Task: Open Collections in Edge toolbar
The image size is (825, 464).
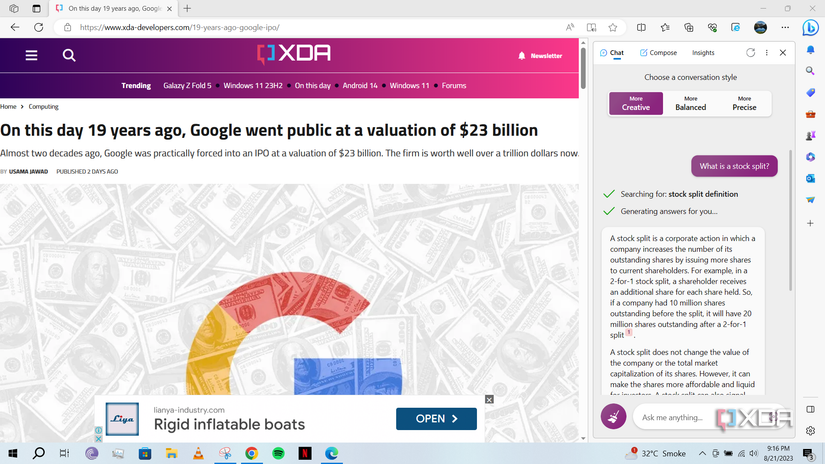Action: point(689,27)
